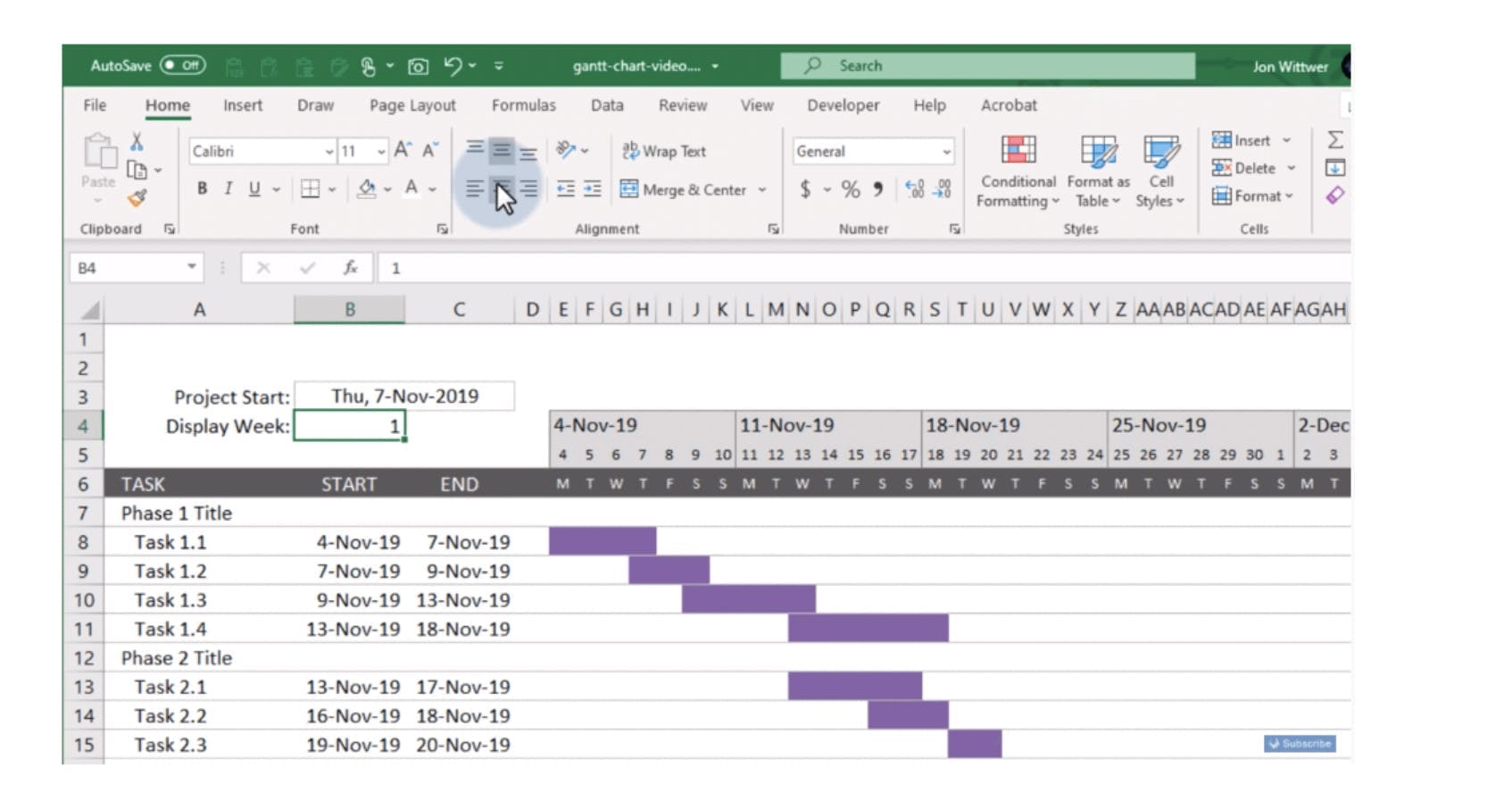
Task: Click the Wrap Text button
Action: coord(664,151)
